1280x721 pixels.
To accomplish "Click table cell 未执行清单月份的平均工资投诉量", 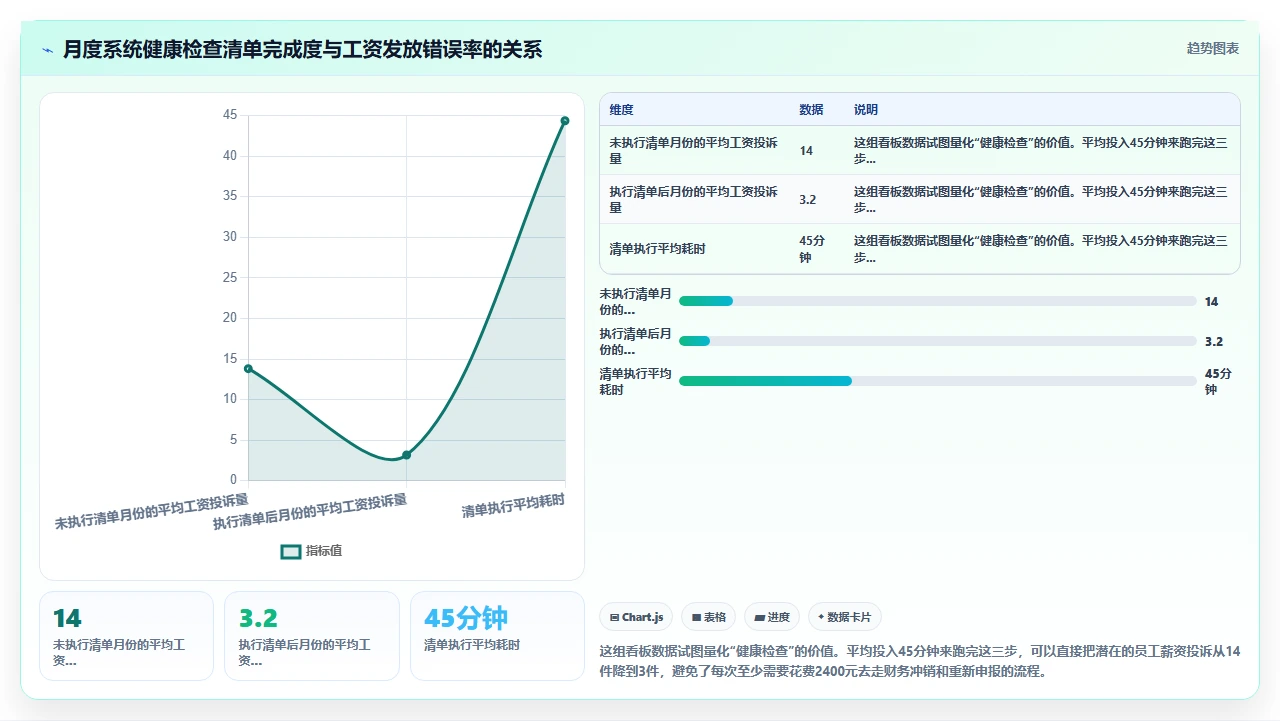I will [x=694, y=151].
